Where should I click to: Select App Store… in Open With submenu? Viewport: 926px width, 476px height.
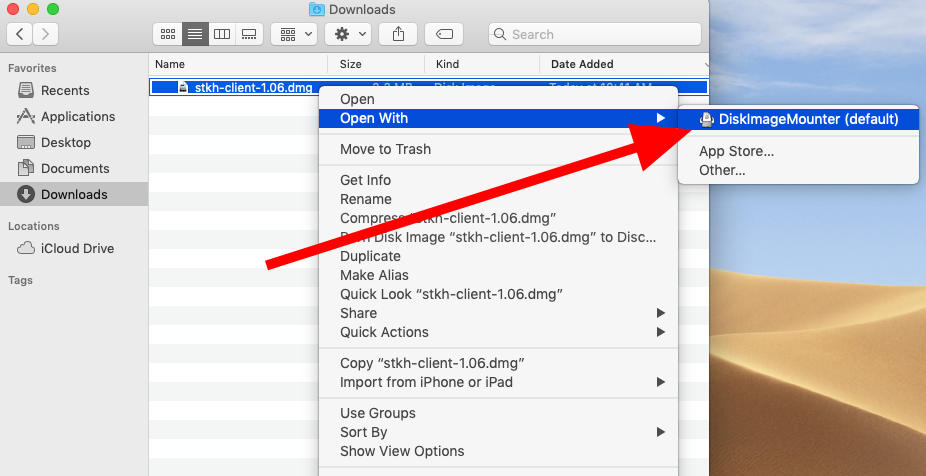point(736,152)
